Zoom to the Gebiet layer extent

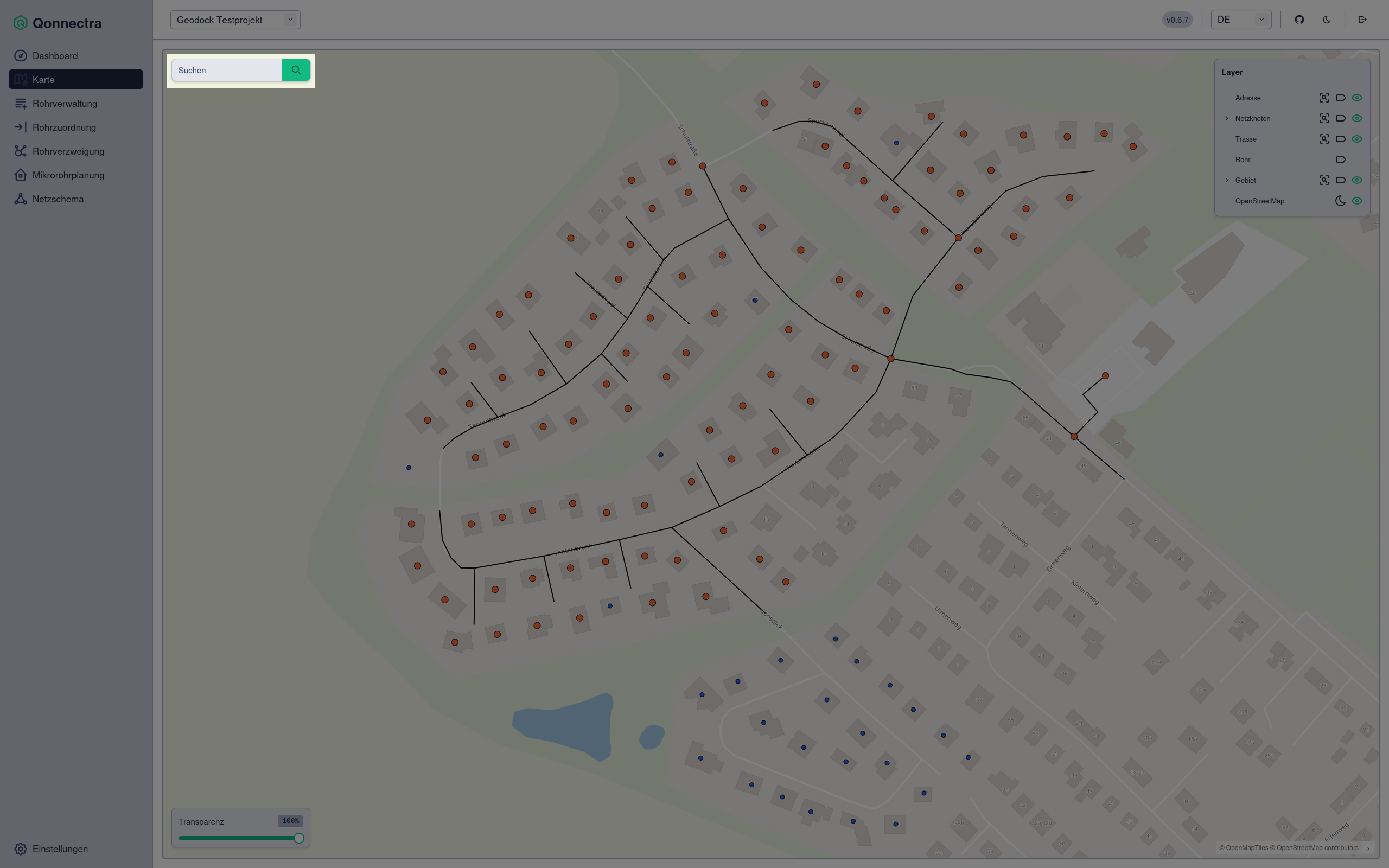(1323, 180)
